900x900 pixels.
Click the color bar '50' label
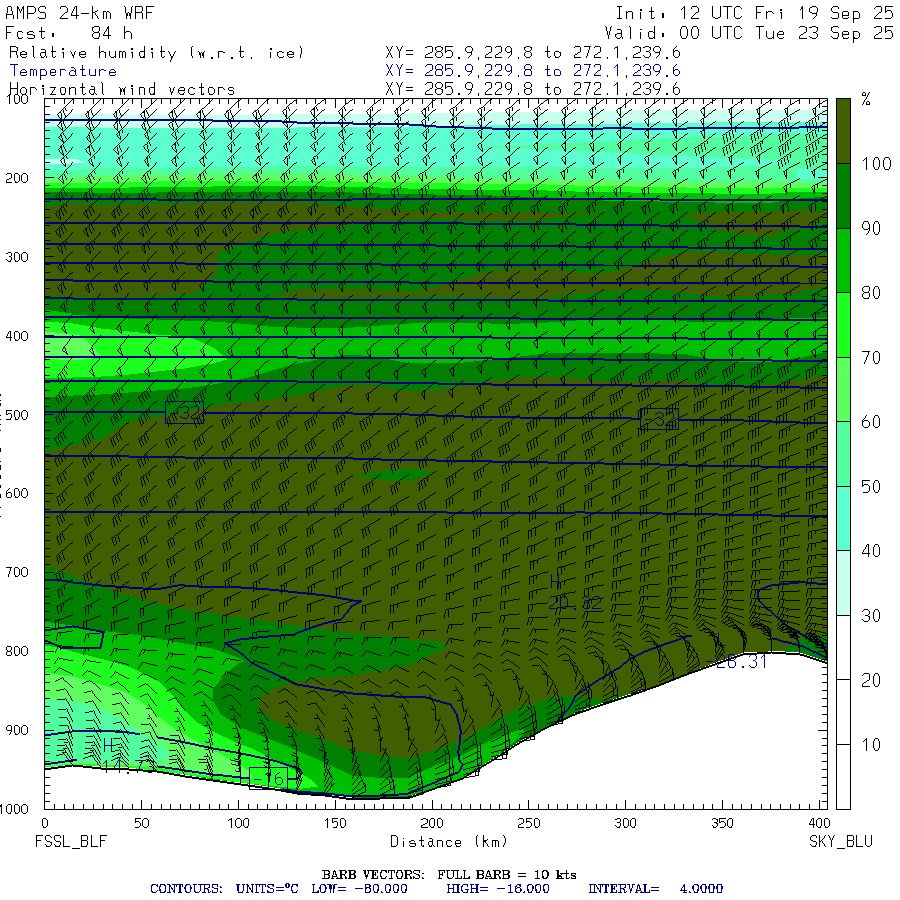click(871, 487)
